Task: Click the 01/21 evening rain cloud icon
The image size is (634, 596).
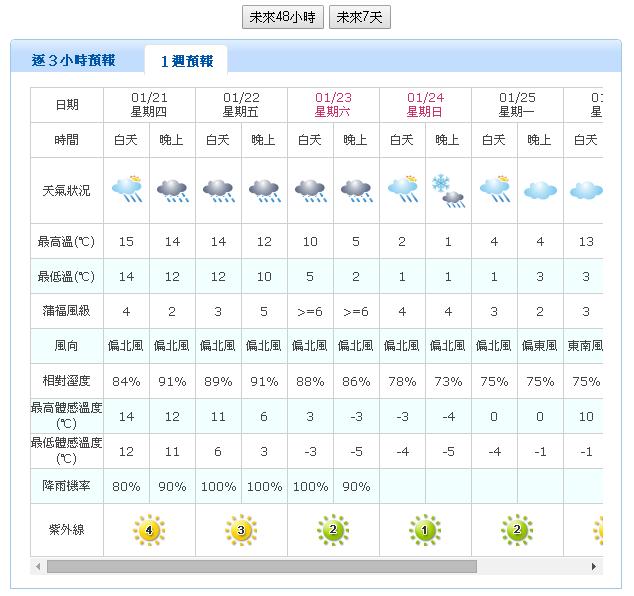Action: pyautogui.click(x=173, y=191)
